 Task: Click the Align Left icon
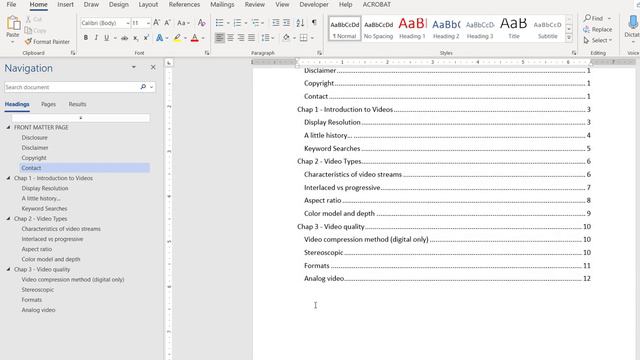coord(220,38)
